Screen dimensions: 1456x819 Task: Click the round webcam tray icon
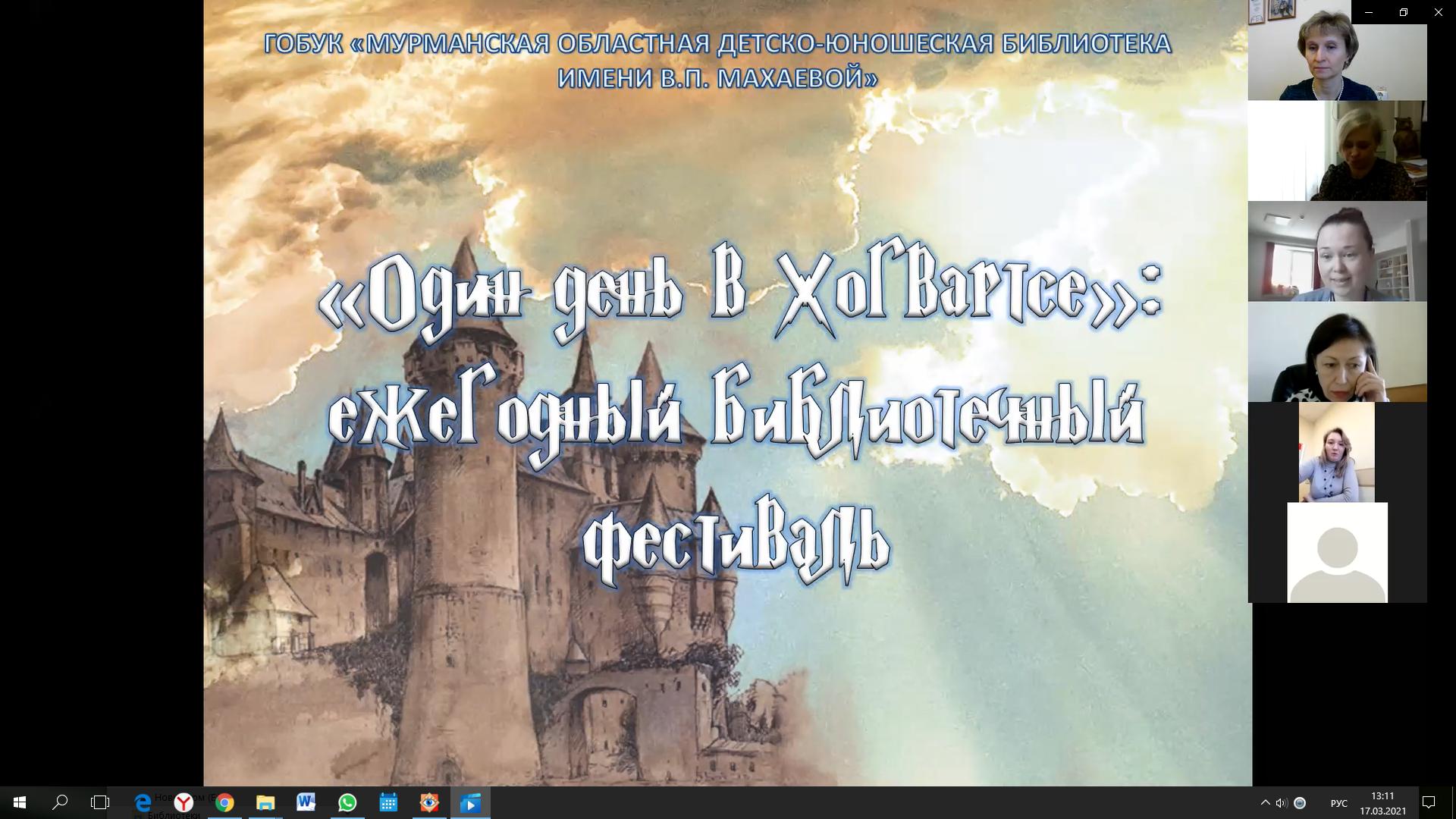click(x=1300, y=802)
